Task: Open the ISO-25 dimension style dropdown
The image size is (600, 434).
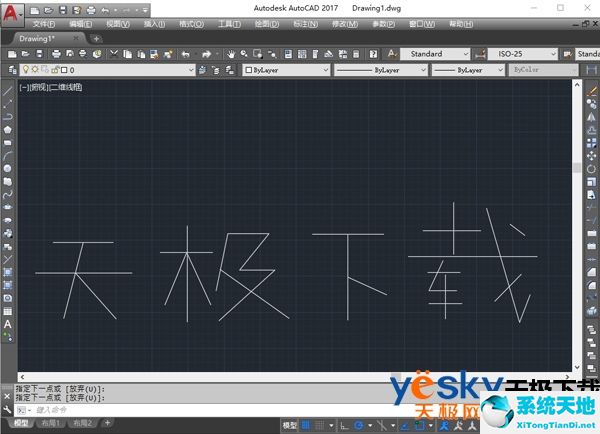Action: pos(553,54)
